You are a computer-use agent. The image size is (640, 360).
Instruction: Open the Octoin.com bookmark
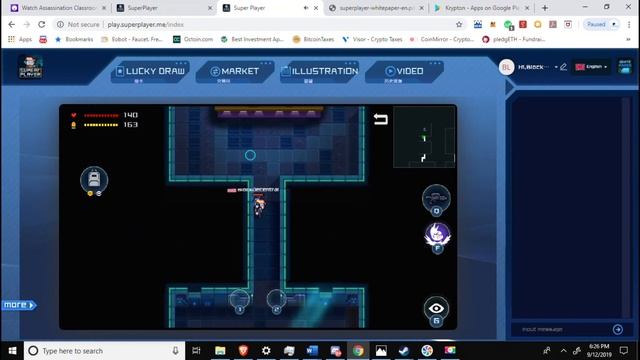click(193, 39)
